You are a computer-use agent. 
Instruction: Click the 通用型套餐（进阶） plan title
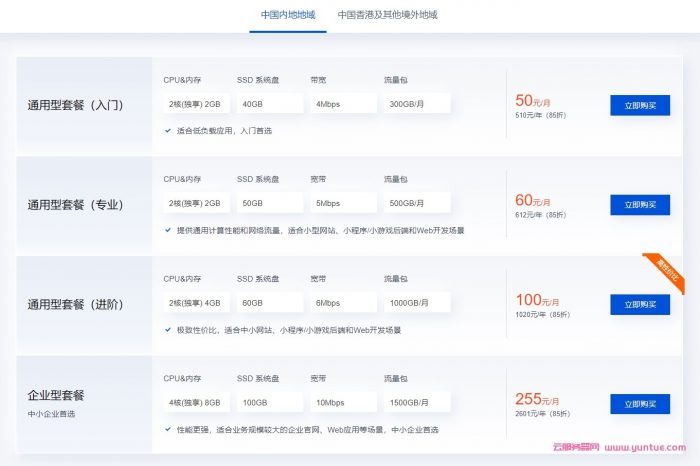[75, 304]
